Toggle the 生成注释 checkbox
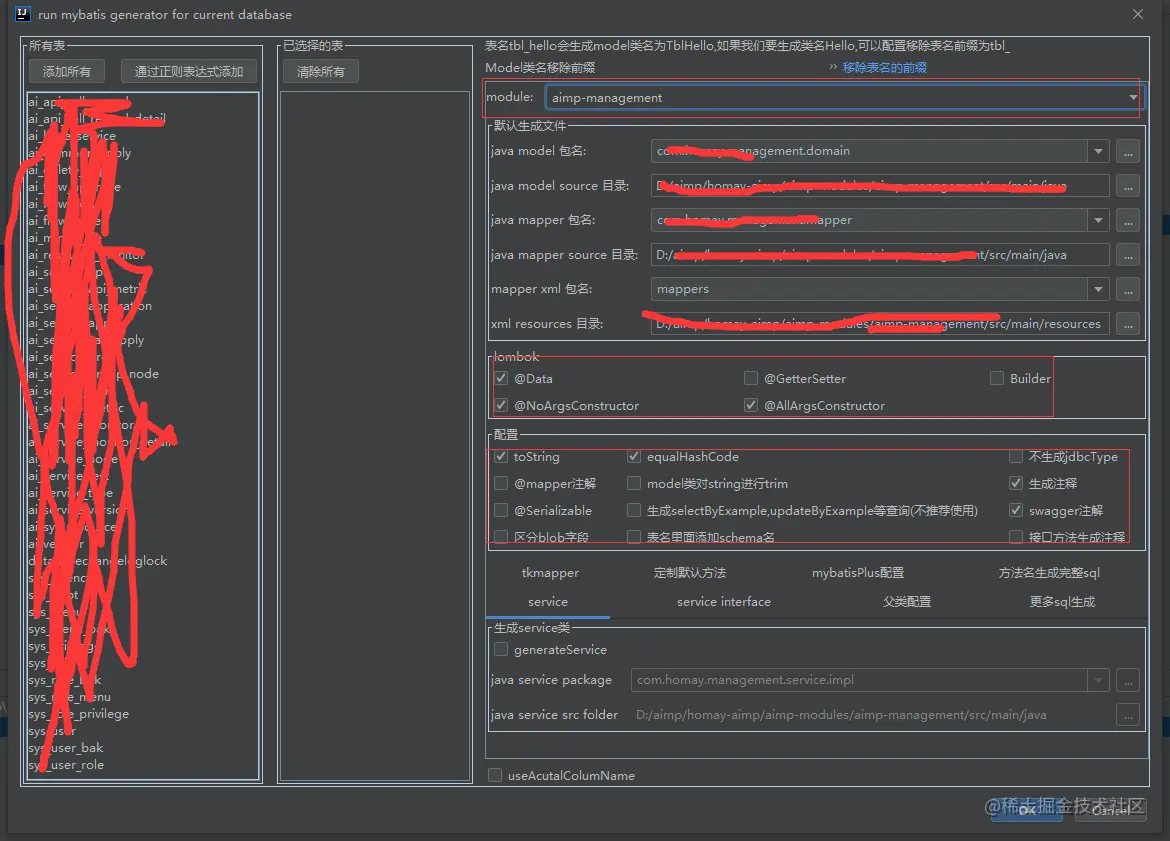Image resolution: width=1170 pixels, height=841 pixels. pos(1016,484)
